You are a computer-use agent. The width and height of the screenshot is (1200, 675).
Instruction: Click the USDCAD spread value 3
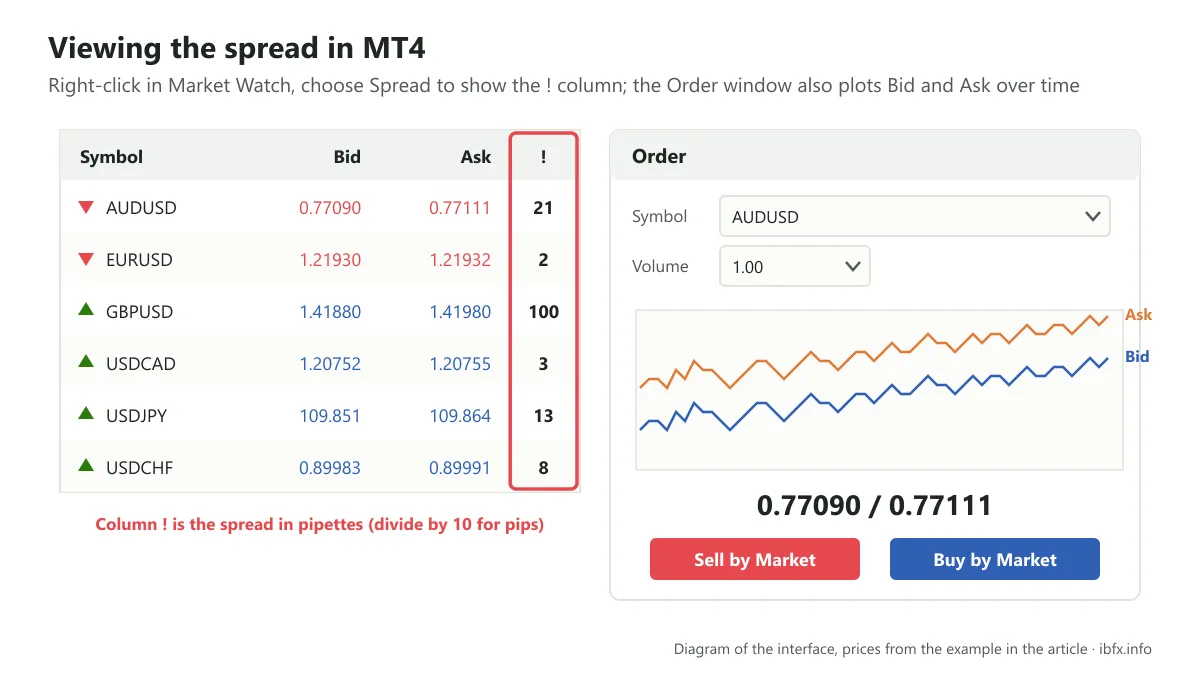543,364
